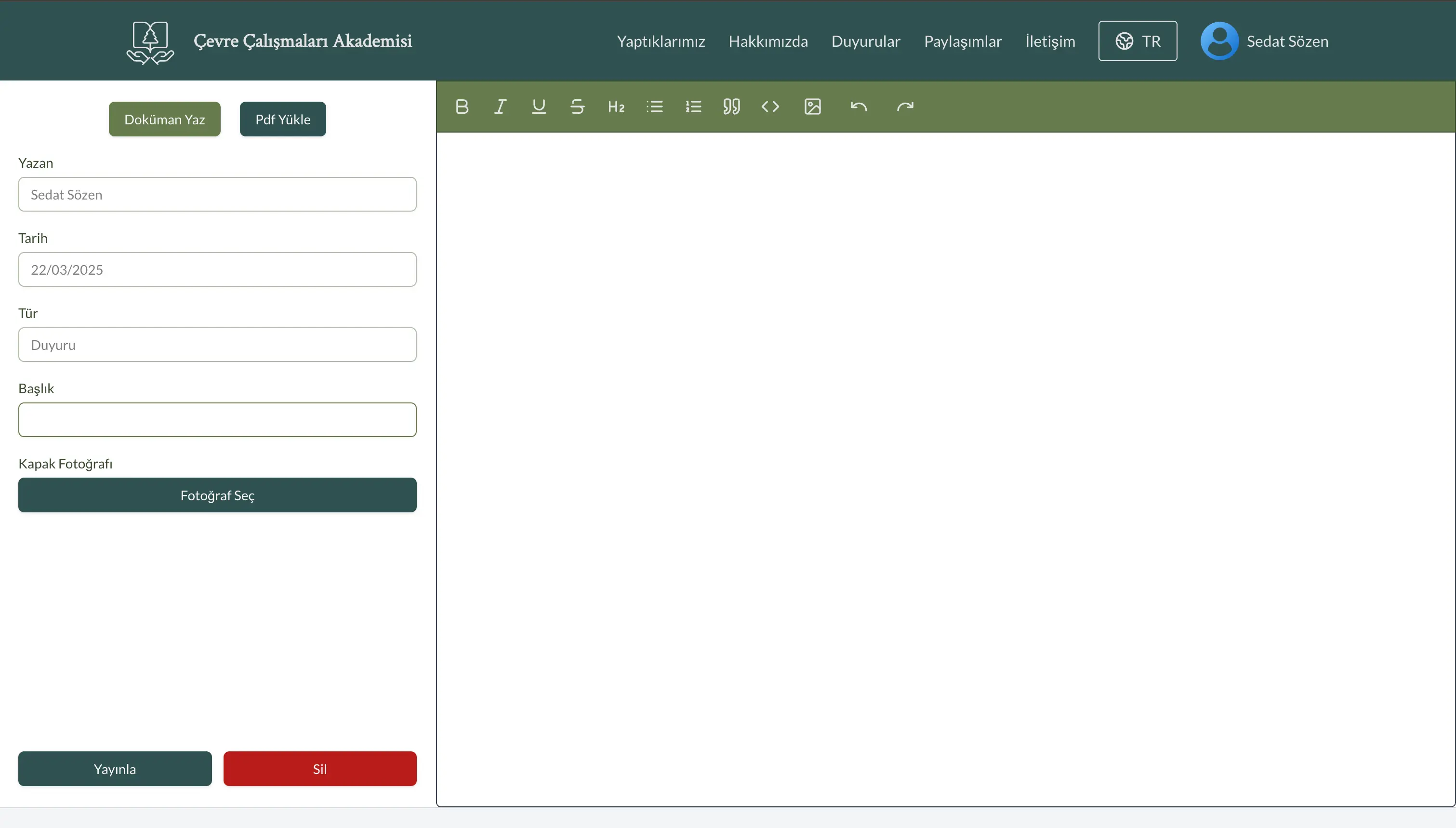The width and height of the screenshot is (1456, 828).
Task: Redo the last edit
Action: click(x=905, y=107)
